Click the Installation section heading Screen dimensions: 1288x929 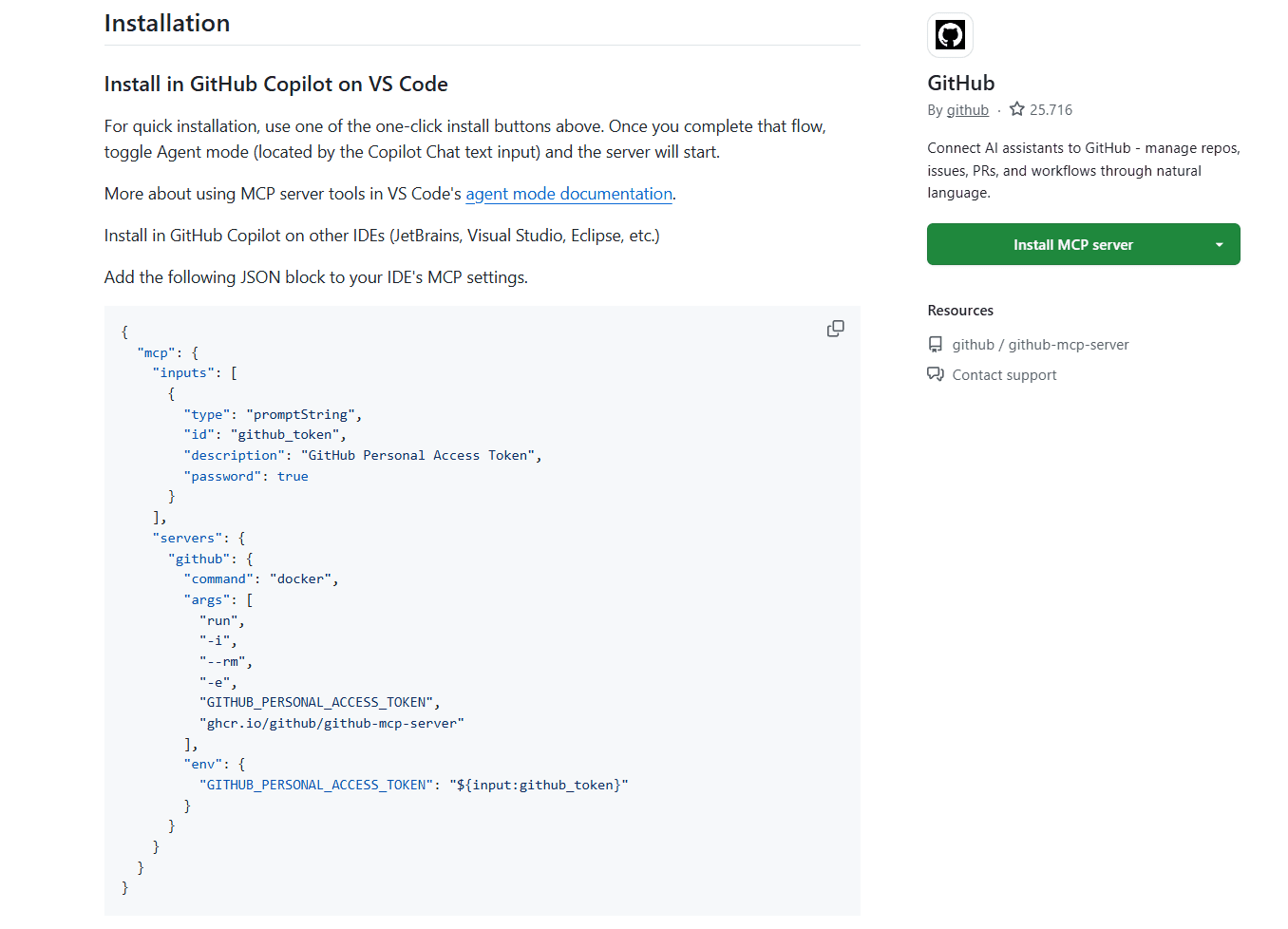tap(166, 23)
